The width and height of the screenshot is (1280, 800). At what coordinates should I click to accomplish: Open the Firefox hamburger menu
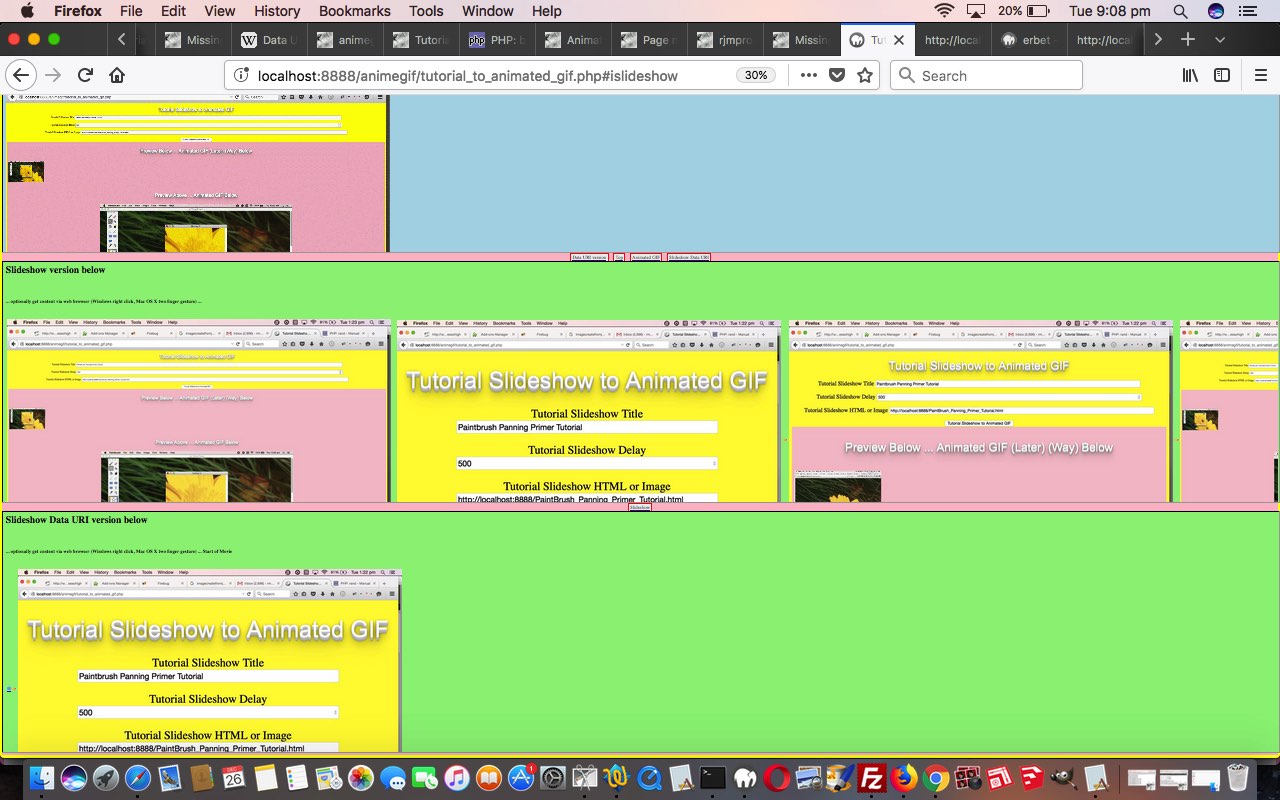pos(1261,75)
